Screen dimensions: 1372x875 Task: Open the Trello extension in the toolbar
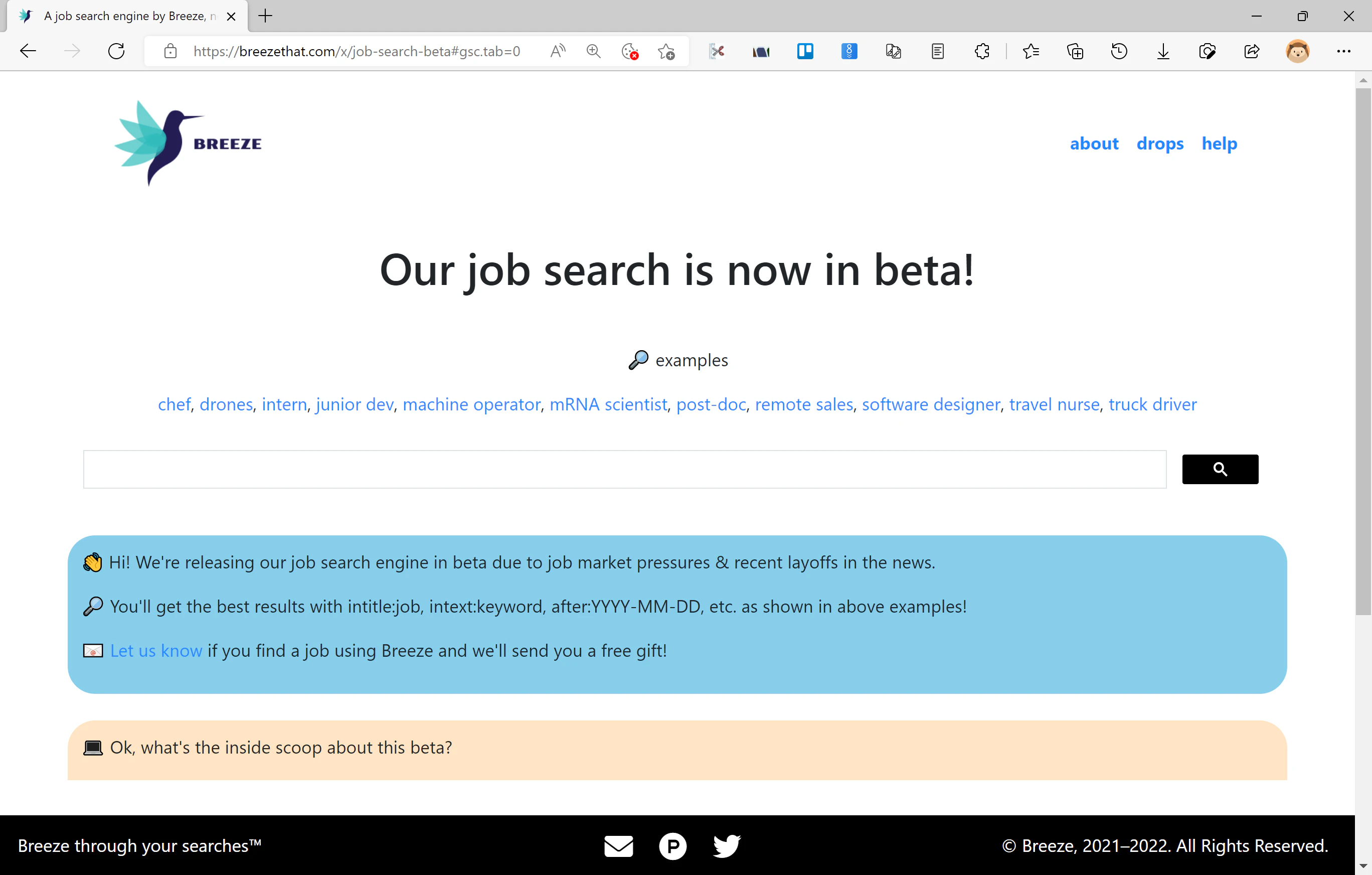[805, 51]
